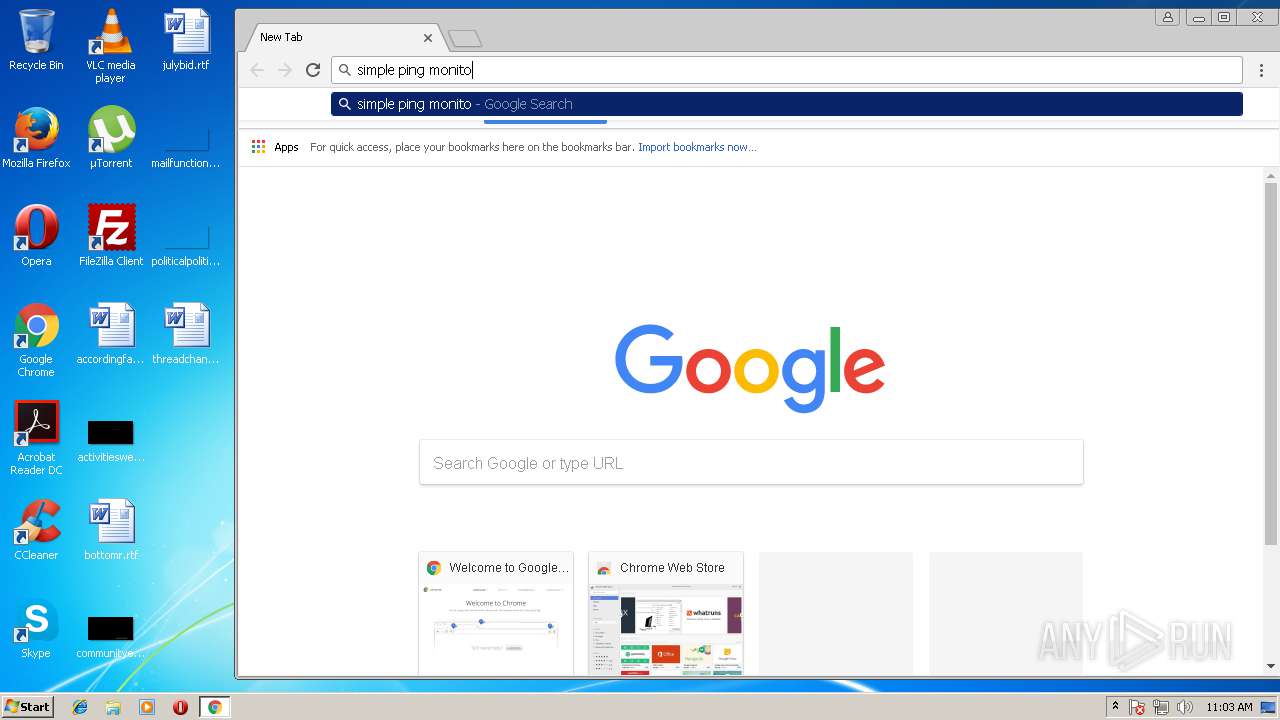1280x720 pixels.
Task: Select mailfunction desktop file
Action: tap(186, 148)
